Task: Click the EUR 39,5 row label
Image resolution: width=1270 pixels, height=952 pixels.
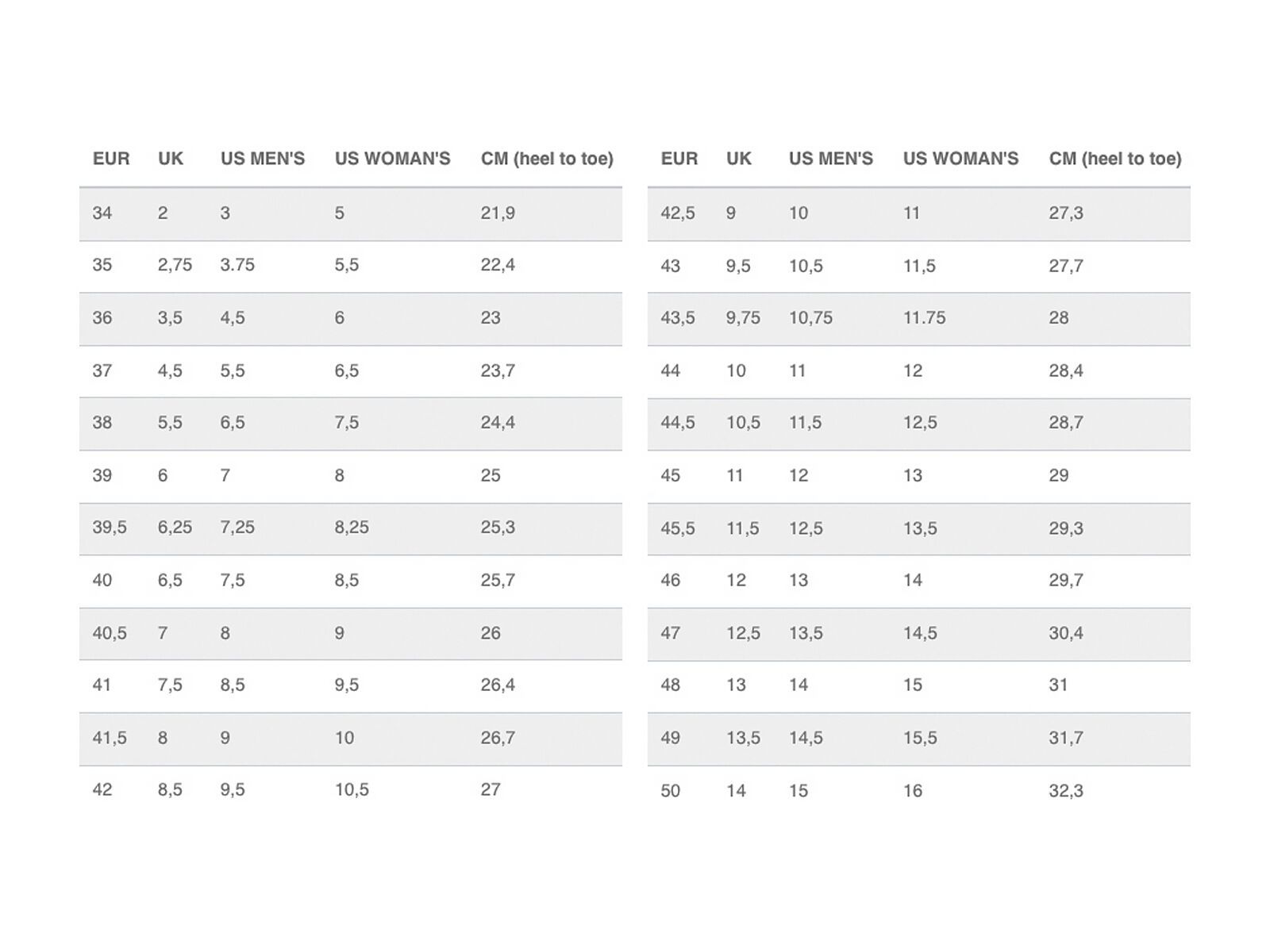Action: point(110,528)
